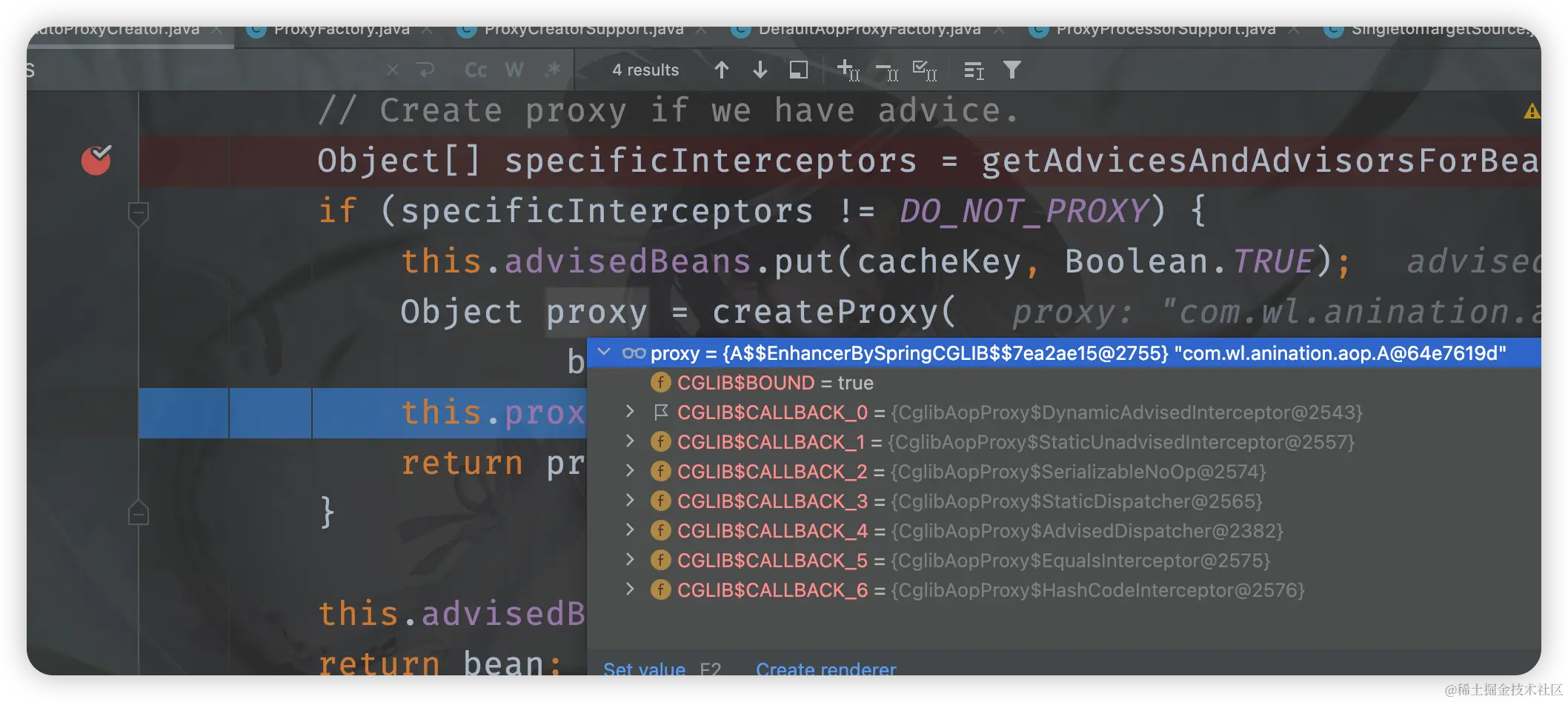
Task: Toggle Match Case (Cc) search option
Action: [x=476, y=70]
